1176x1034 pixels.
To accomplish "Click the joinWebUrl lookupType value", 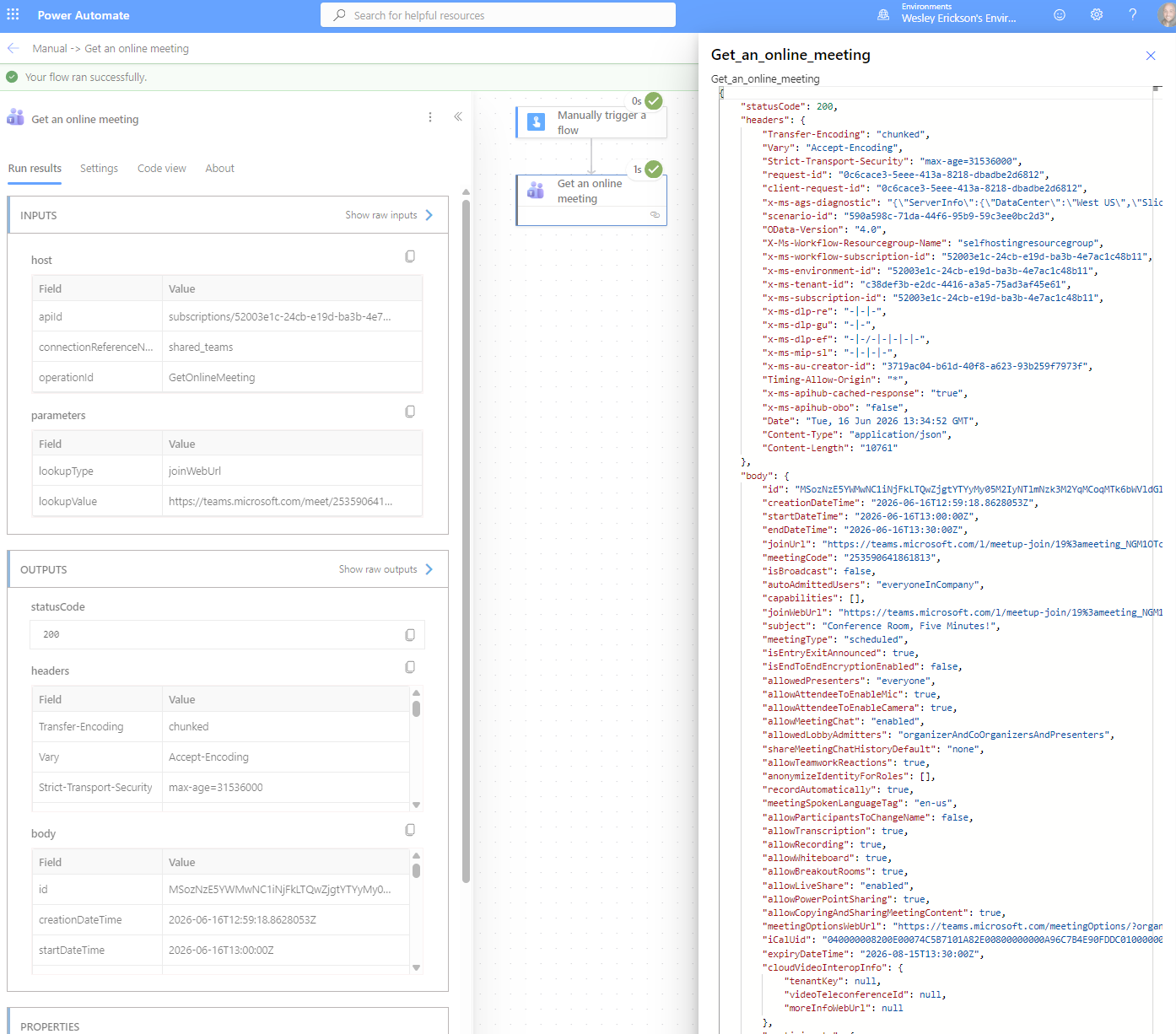I will 292,471.
